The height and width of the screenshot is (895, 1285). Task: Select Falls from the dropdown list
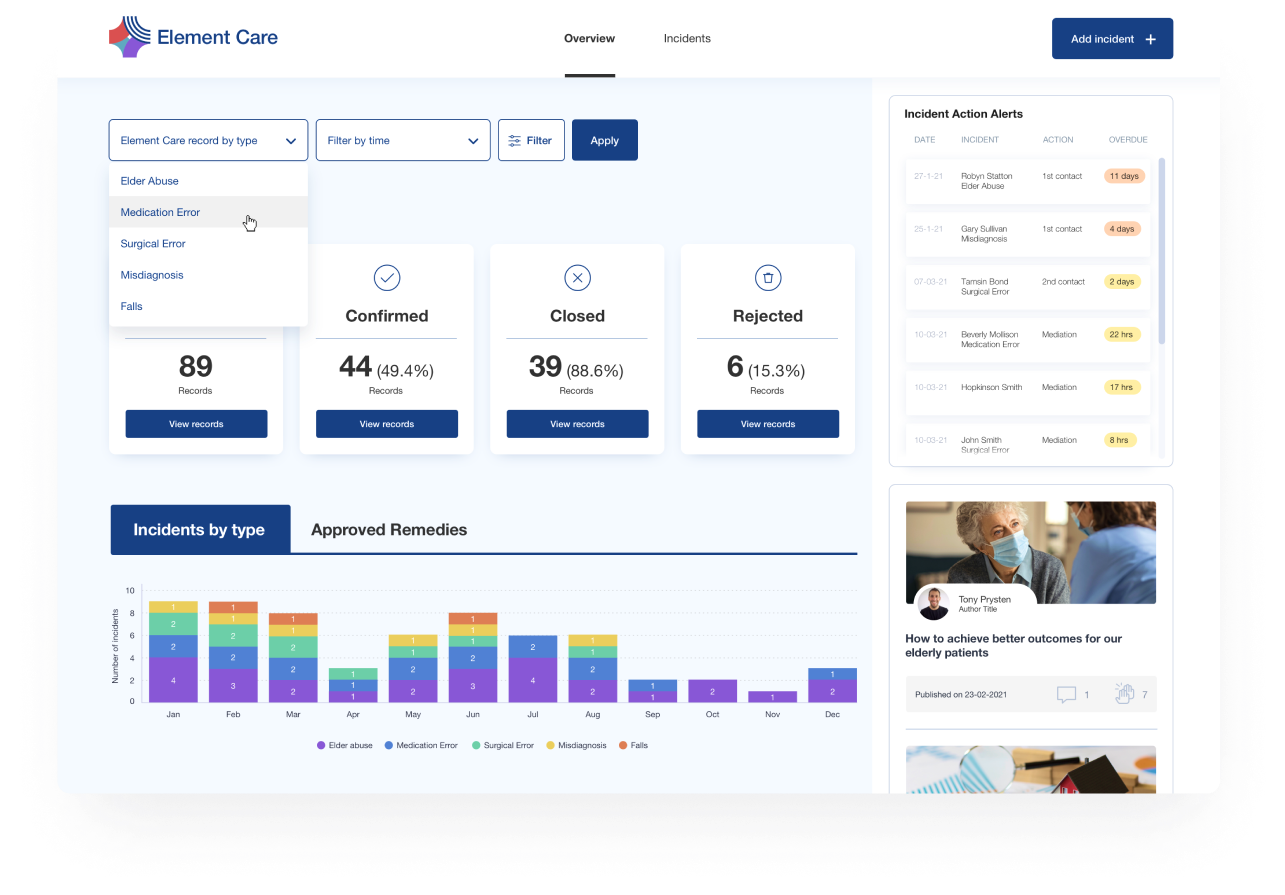(130, 306)
